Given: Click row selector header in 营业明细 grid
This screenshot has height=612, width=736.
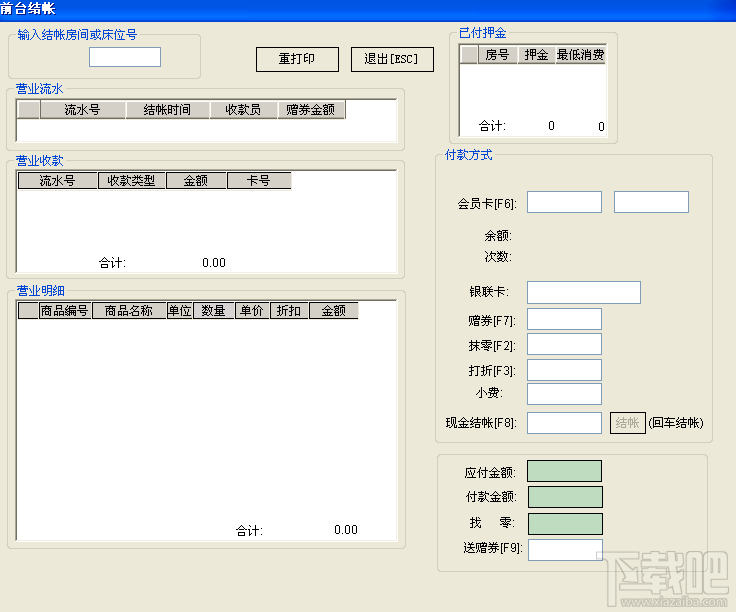Looking at the screenshot, I should [x=28, y=311].
